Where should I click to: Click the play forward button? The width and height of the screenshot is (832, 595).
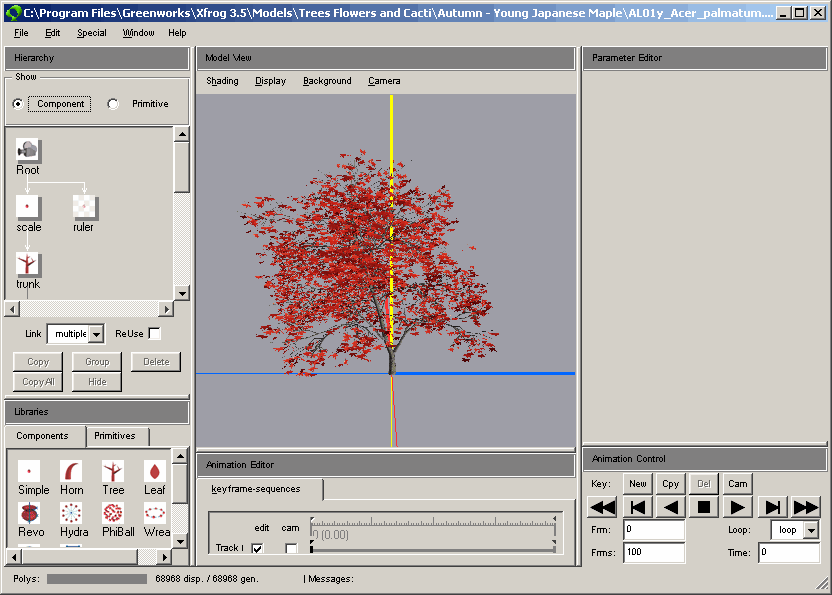click(737, 507)
